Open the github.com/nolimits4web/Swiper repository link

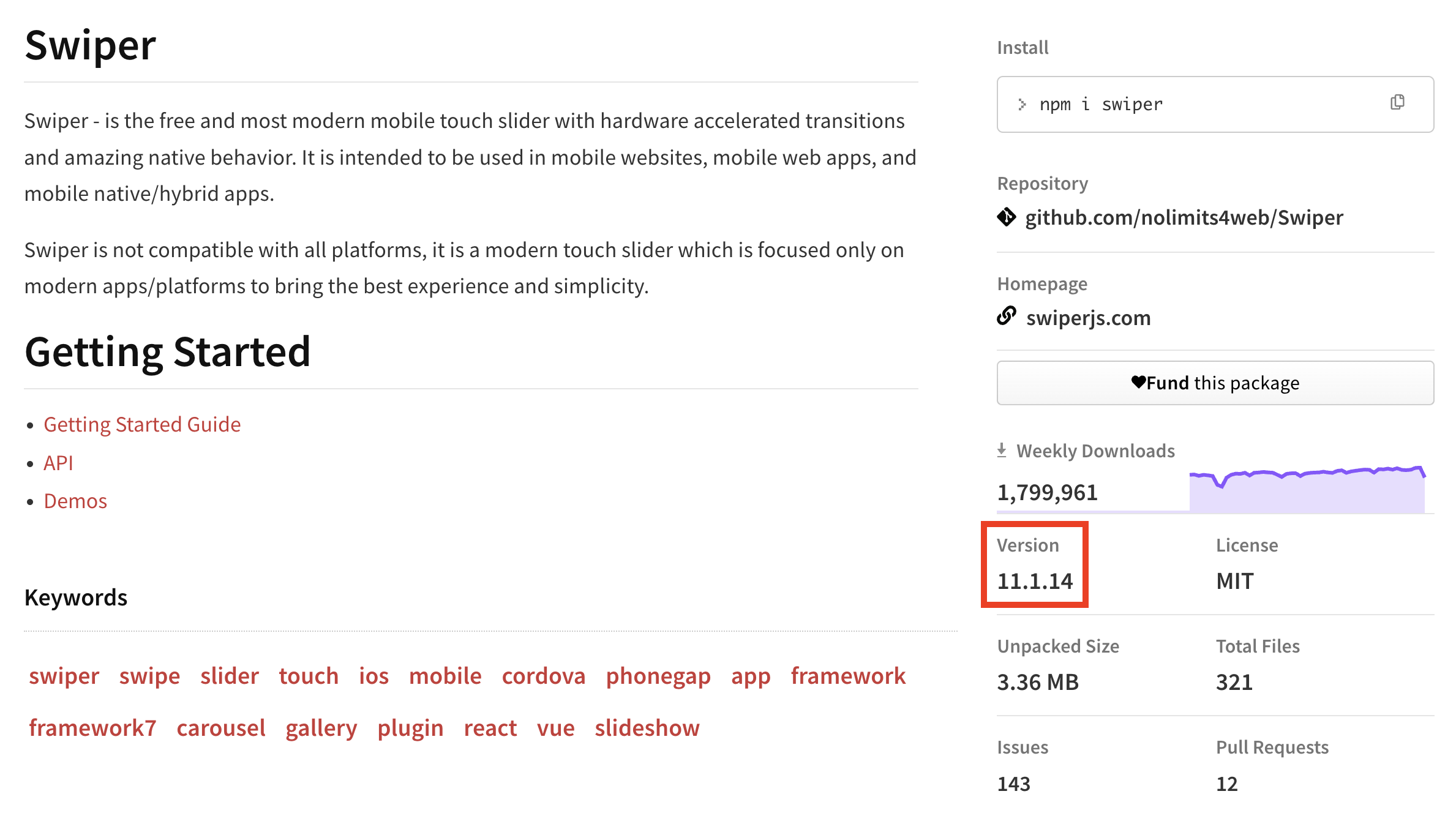[1184, 217]
